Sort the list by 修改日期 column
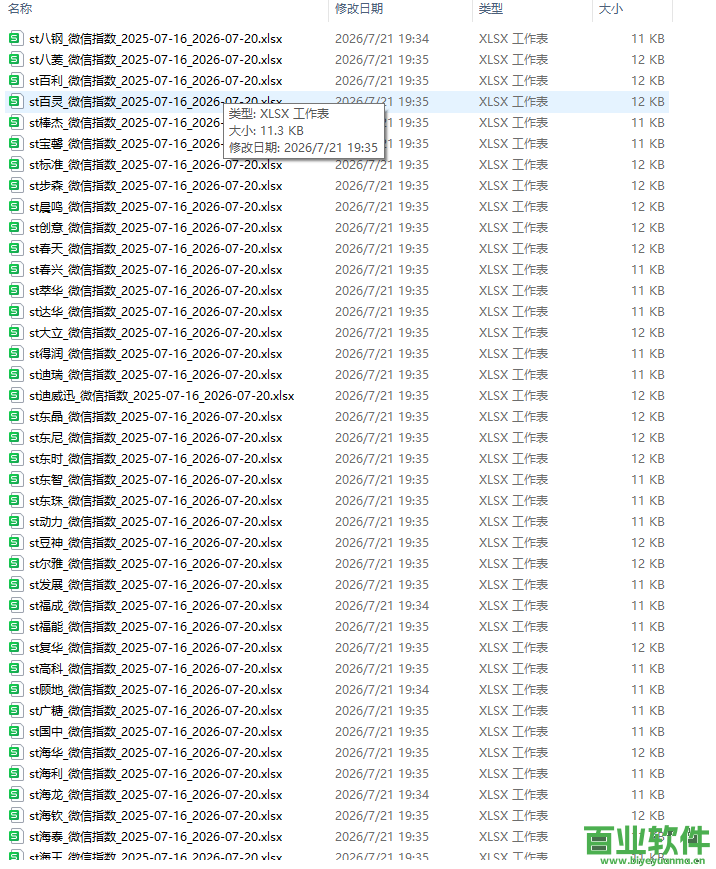This screenshot has width=716, height=869. (359, 9)
